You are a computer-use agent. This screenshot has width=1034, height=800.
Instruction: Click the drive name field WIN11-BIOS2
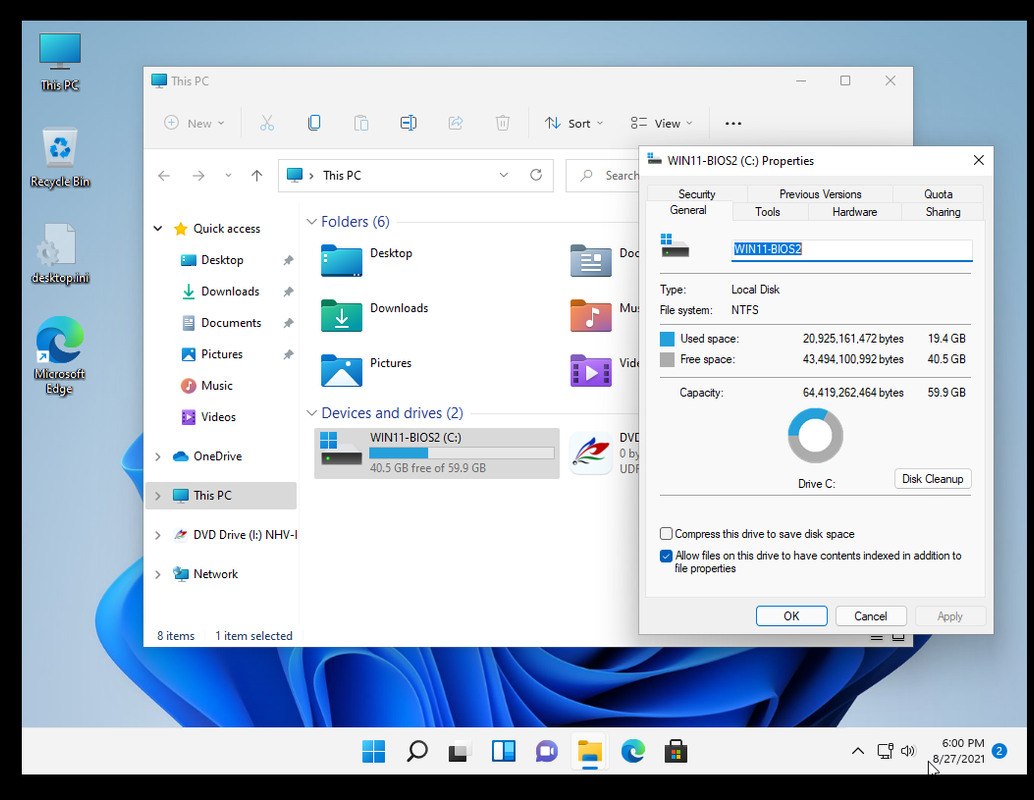(851, 249)
